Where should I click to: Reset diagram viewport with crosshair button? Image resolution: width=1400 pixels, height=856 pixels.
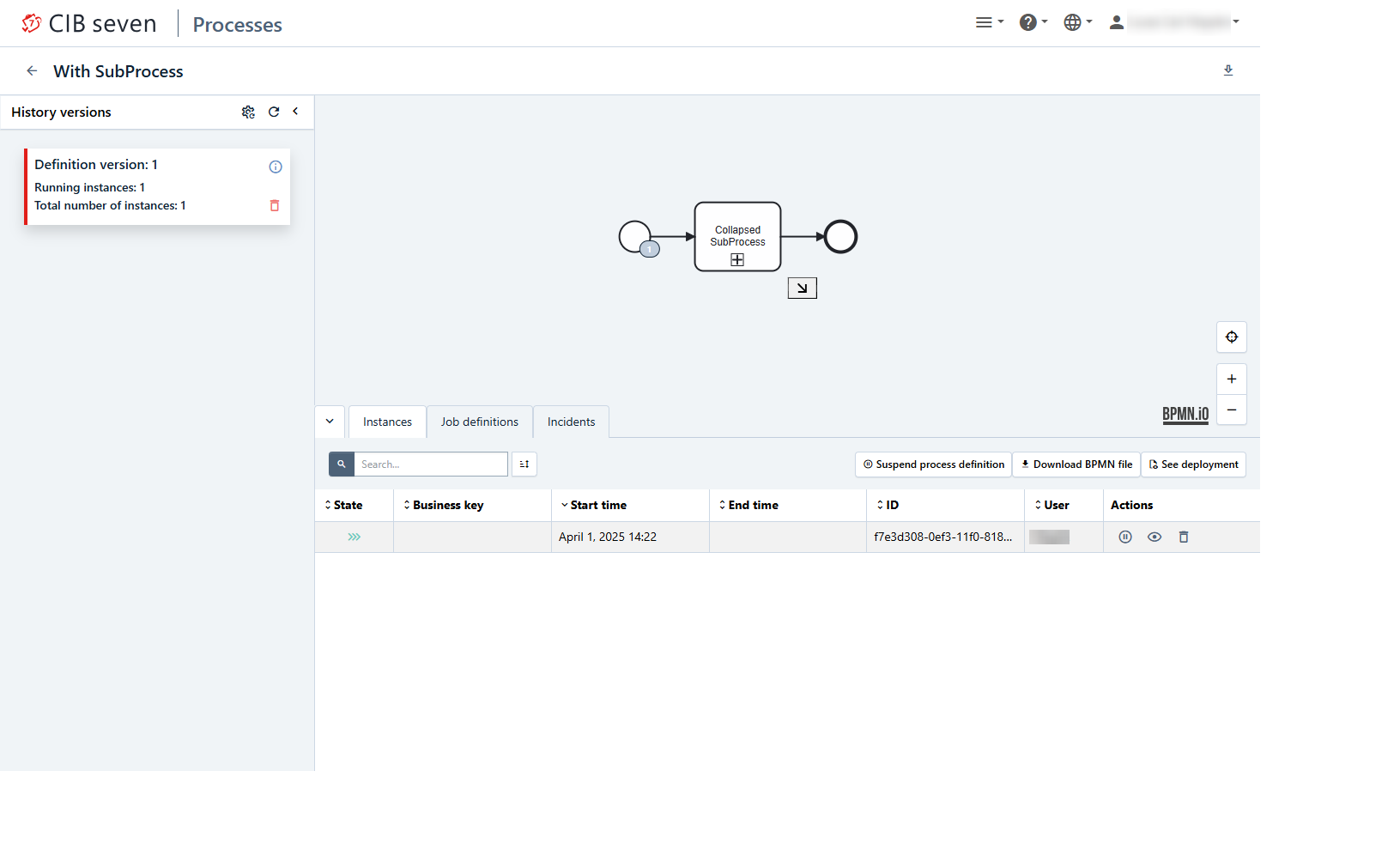pyautogui.click(x=1231, y=337)
